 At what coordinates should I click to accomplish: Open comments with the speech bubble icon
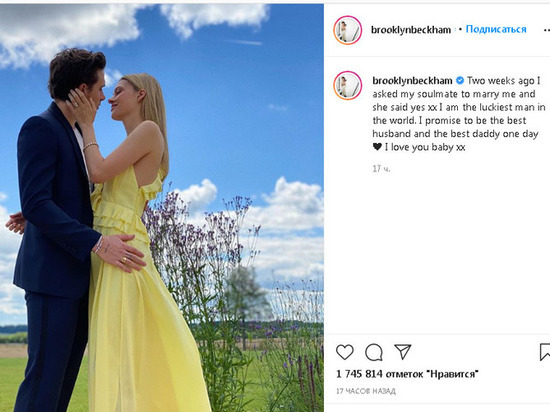point(374,352)
